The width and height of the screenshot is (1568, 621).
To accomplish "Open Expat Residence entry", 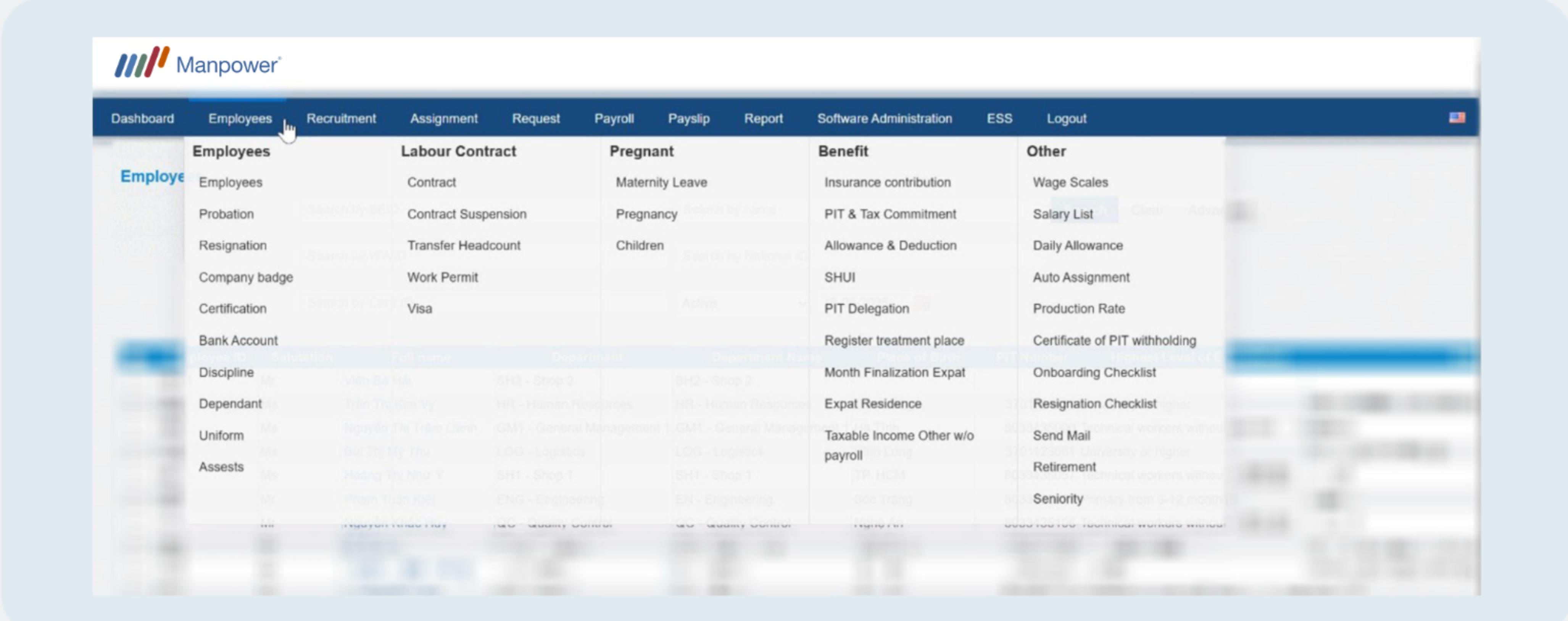I will tap(873, 404).
